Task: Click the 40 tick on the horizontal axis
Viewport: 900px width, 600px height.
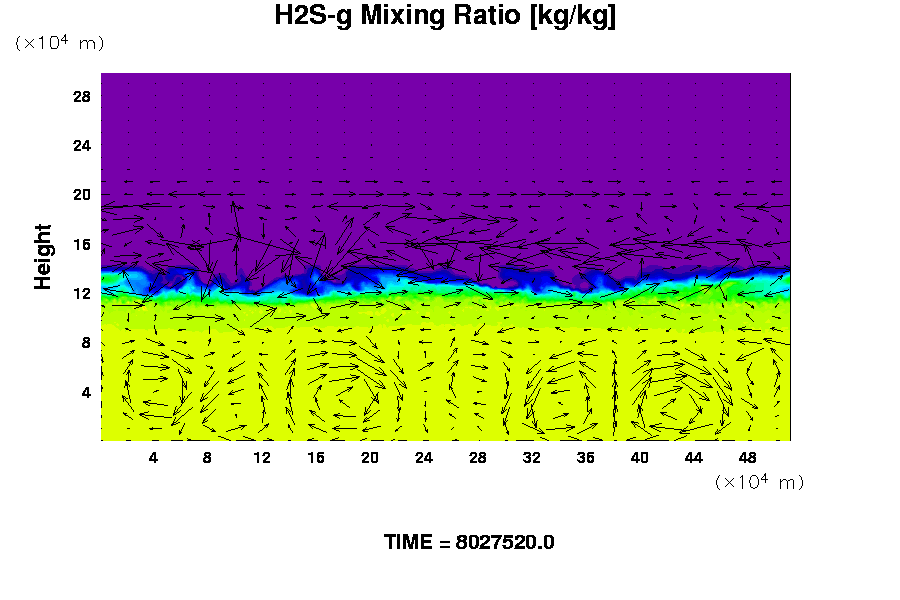Action: coord(640,457)
